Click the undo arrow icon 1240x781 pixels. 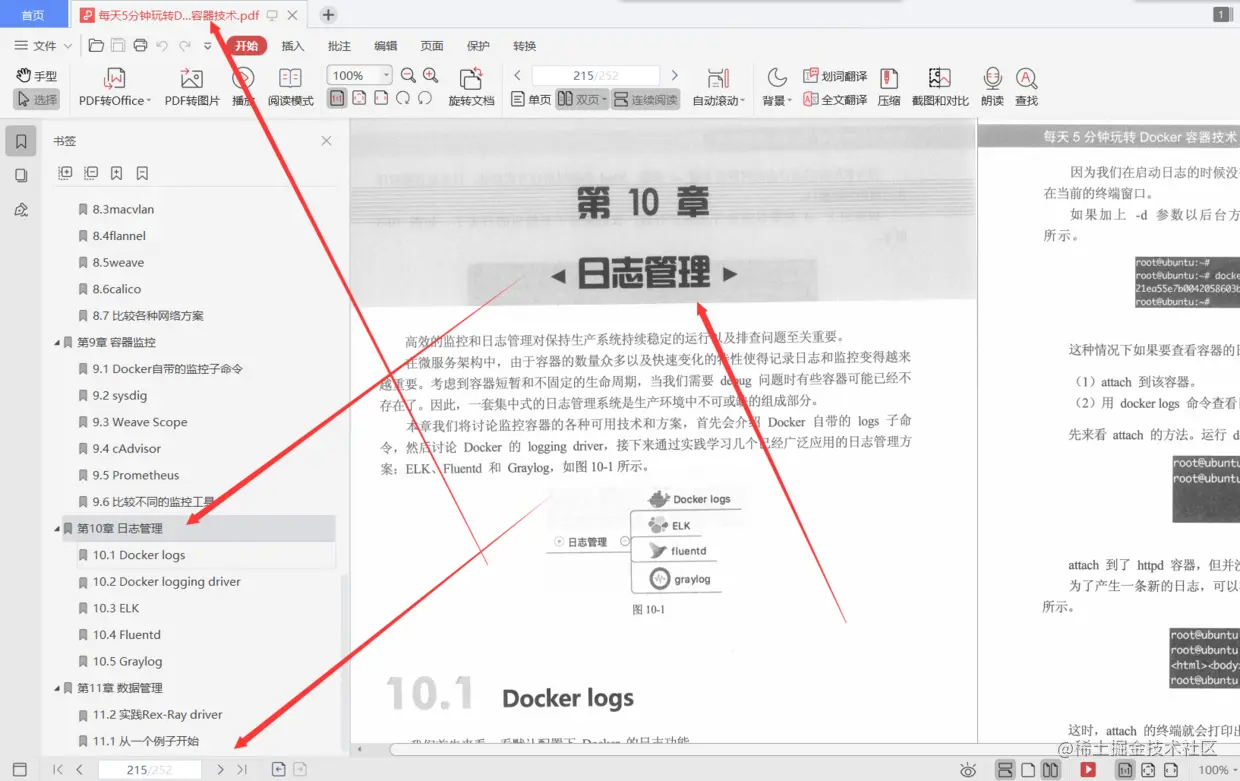coord(162,45)
